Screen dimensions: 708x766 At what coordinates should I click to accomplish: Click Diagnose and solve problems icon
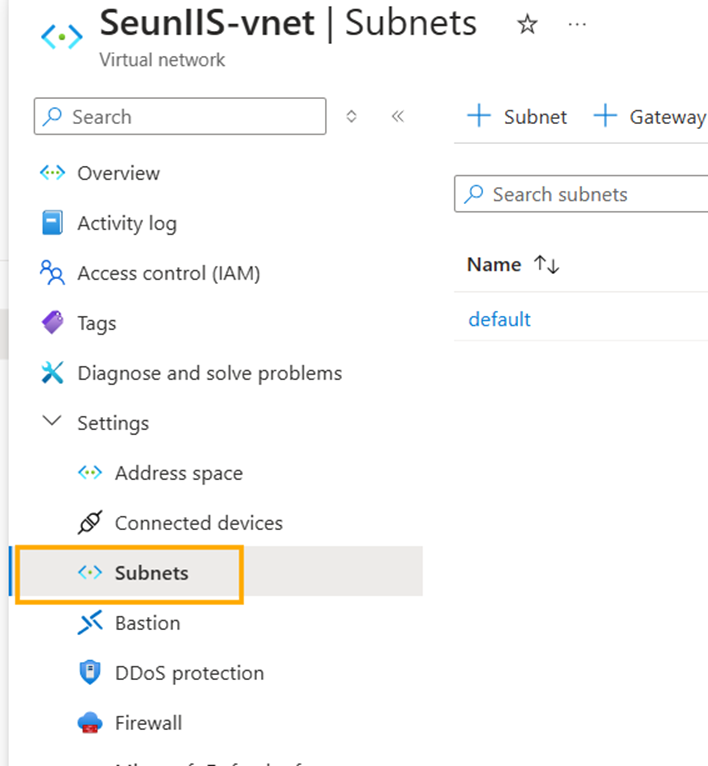pos(52,373)
